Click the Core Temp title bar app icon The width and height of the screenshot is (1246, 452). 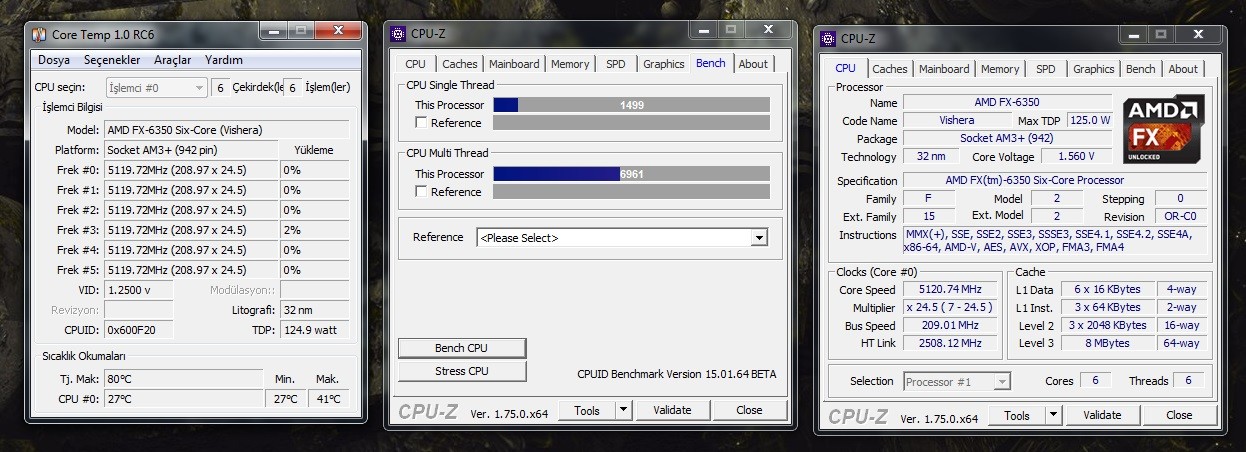pos(40,34)
